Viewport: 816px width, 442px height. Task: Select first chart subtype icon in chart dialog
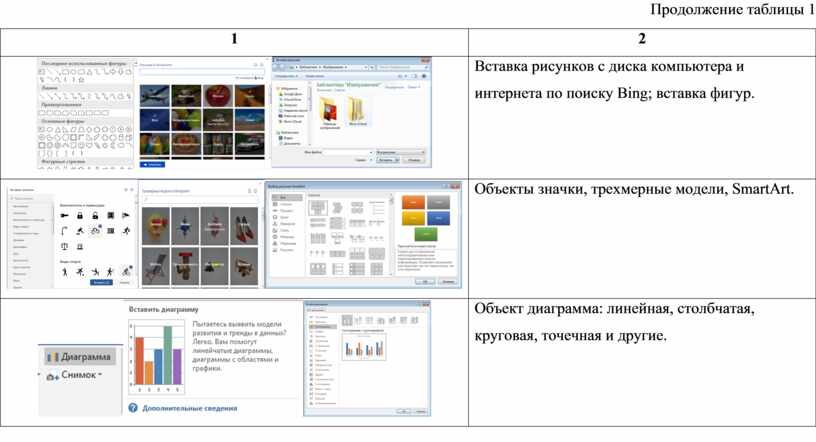[x=347, y=320]
